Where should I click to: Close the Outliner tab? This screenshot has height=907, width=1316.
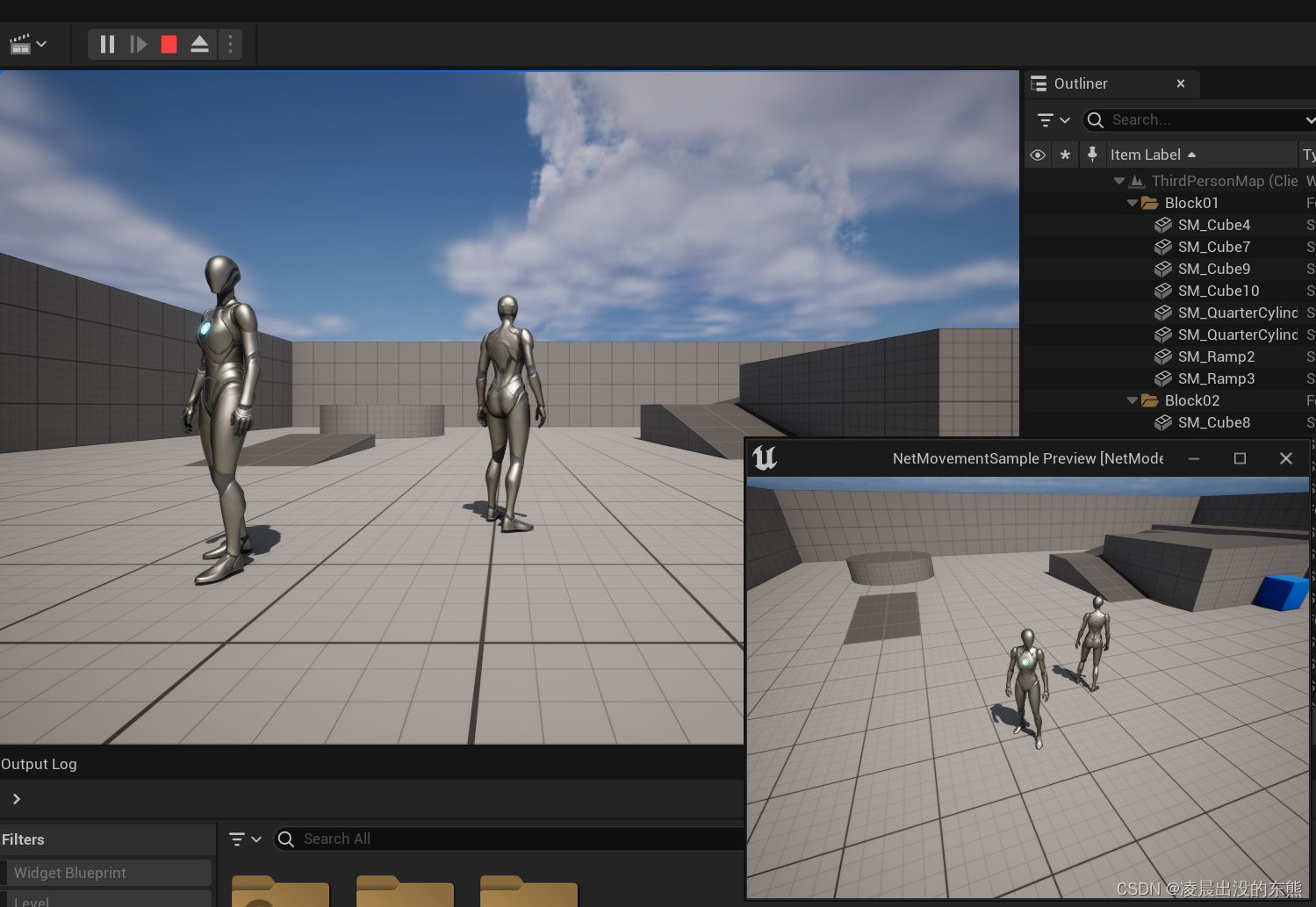click(1181, 83)
